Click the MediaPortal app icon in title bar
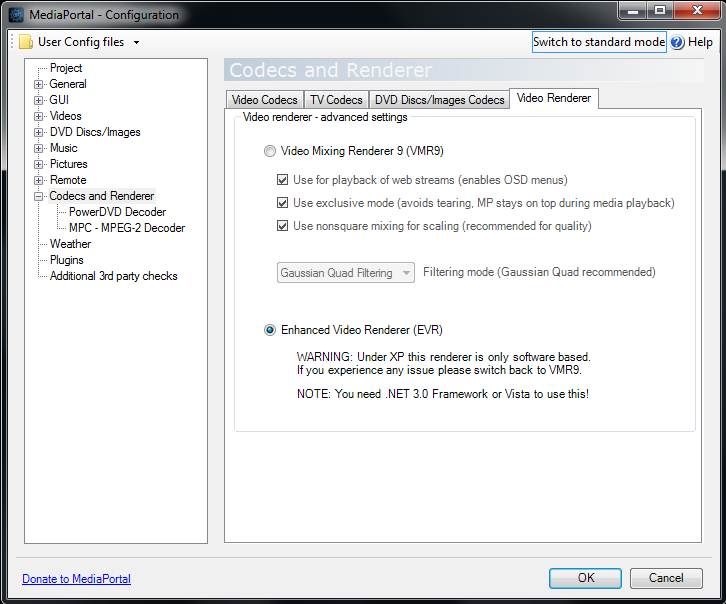The image size is (726, 604). 16,15
